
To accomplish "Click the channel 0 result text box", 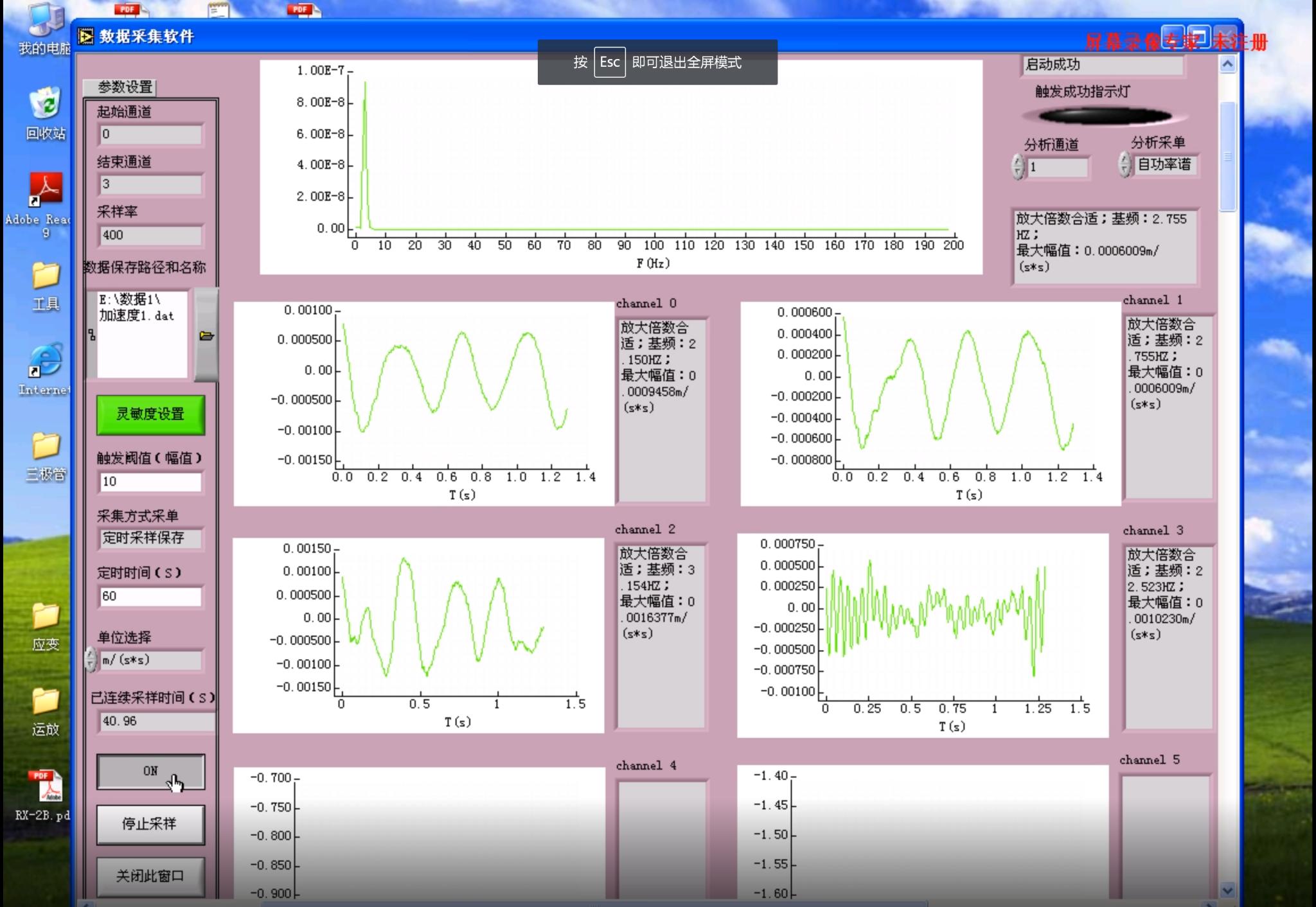I will pos(661,409).
